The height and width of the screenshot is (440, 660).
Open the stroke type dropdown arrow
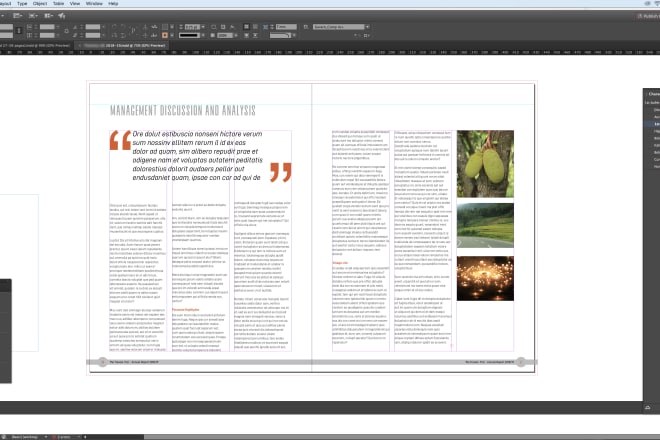coord(203,35)
